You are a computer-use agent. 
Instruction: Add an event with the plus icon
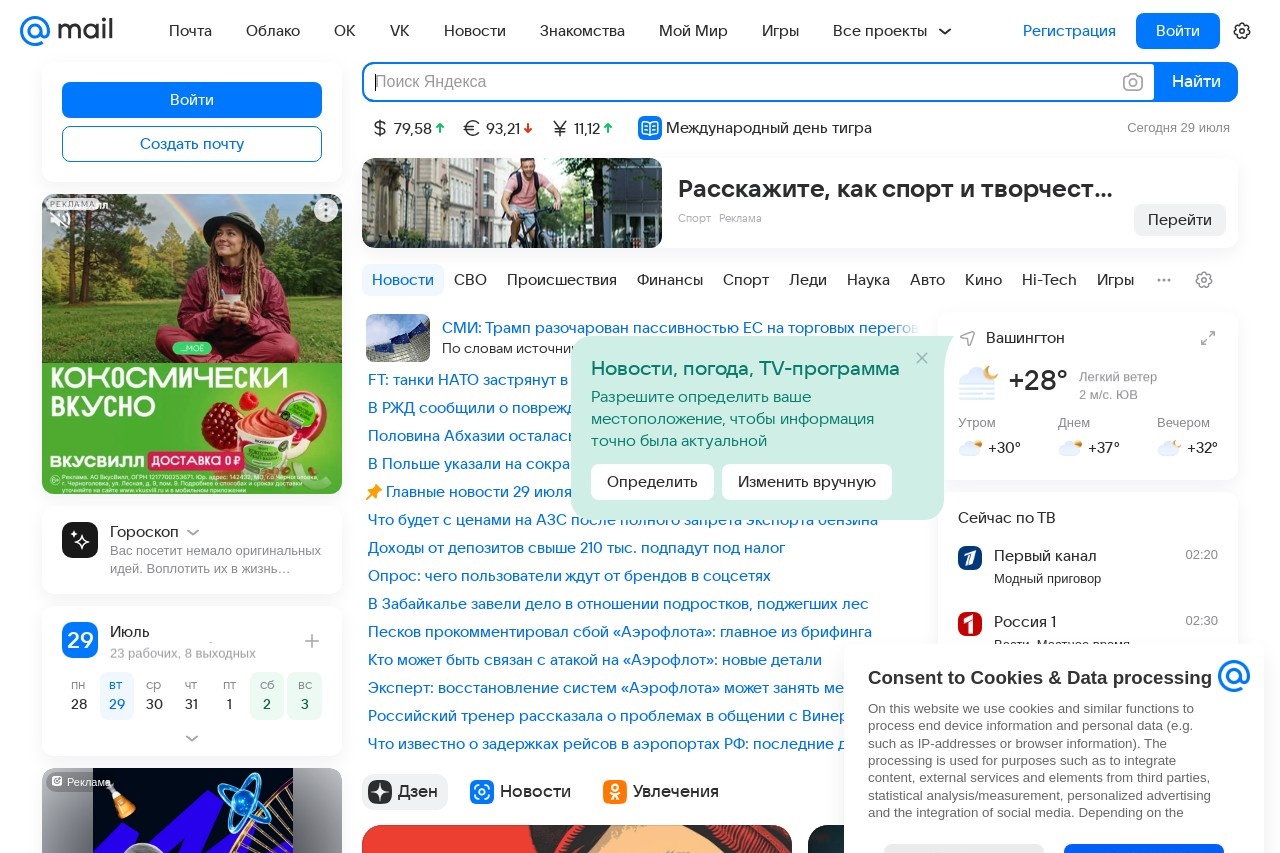coord(312,641)
